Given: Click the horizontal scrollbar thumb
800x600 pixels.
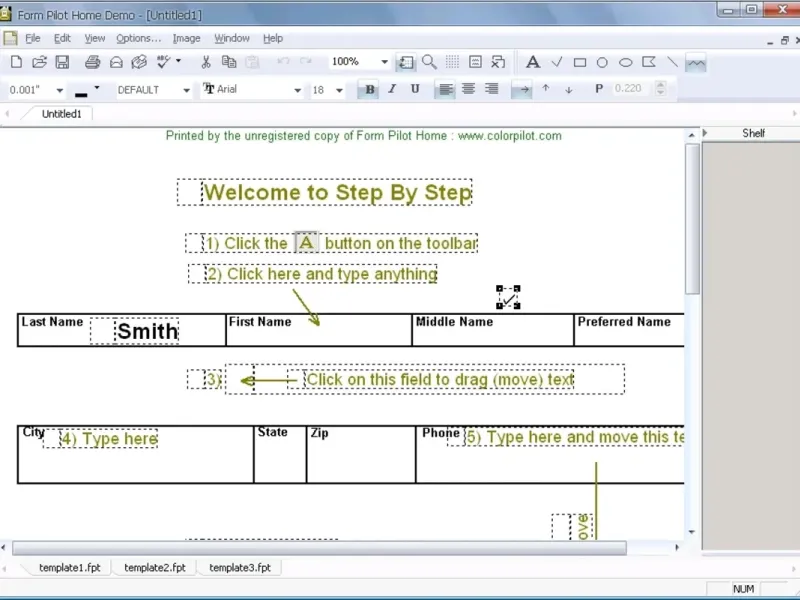Looking at the screenshot, I should (319, 548).
